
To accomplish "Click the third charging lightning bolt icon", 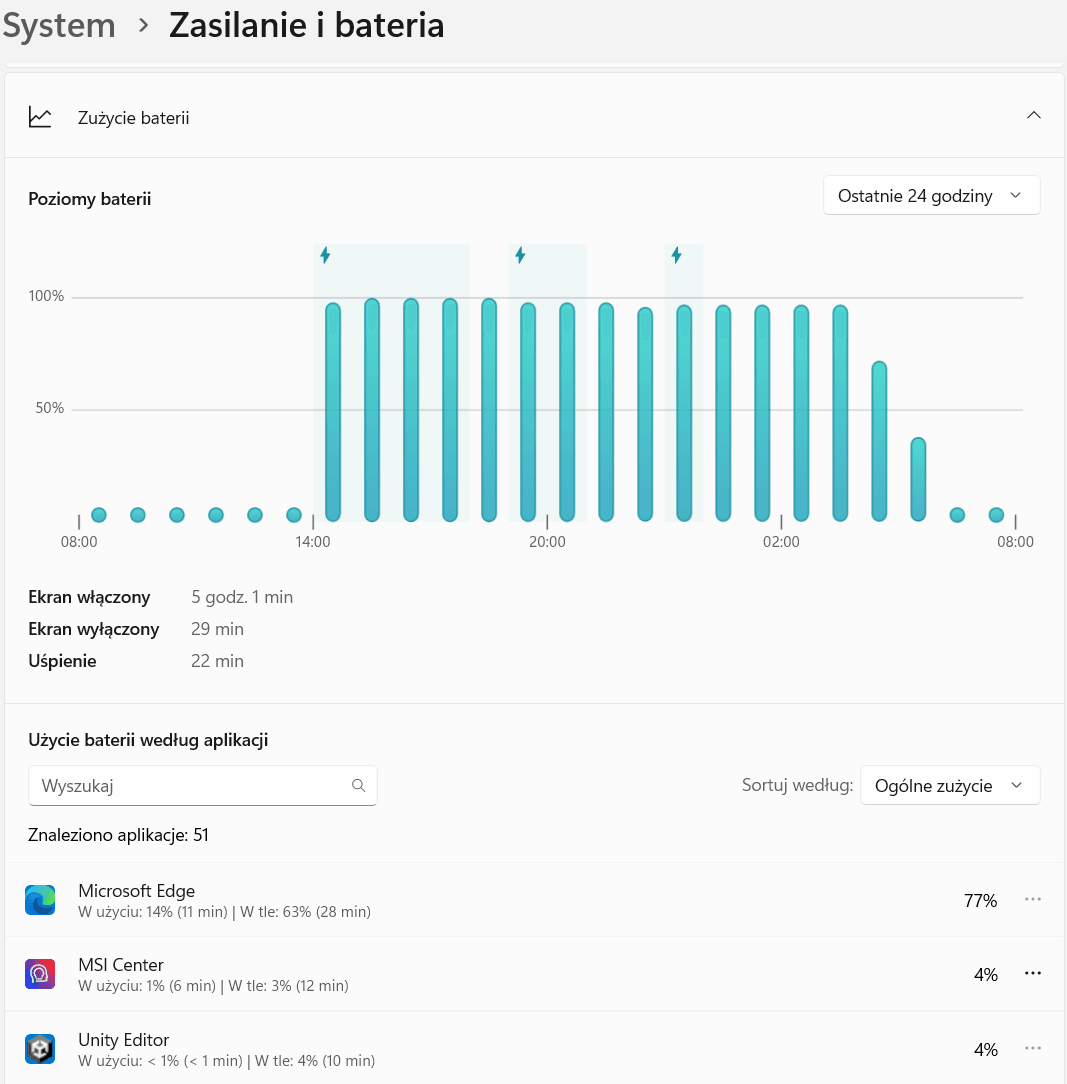I will pyautogui.click(x=677, y=255).
